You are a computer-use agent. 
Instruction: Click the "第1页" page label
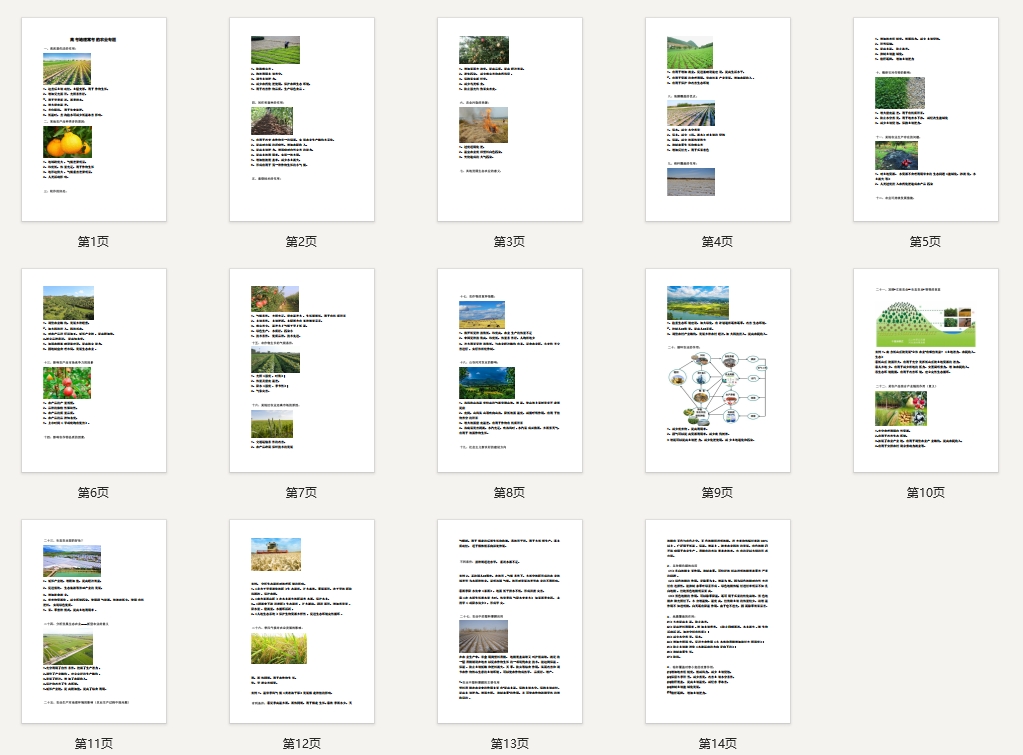point(94,242)
